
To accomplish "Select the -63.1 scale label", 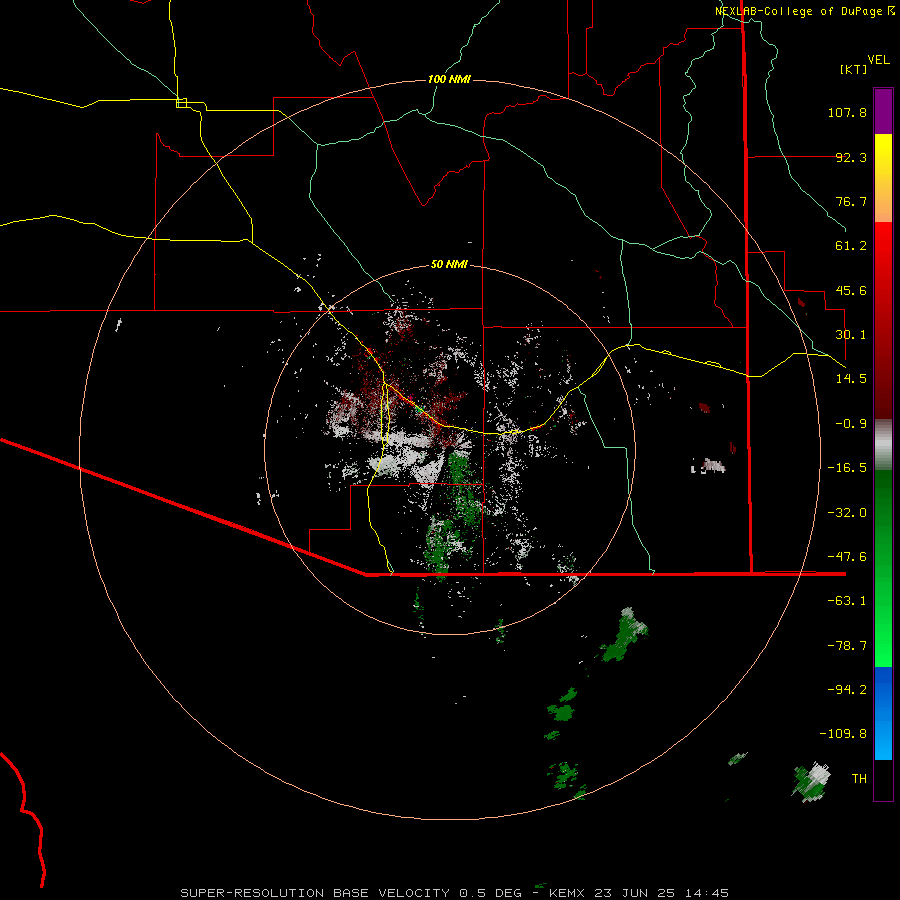I will click(x=847, y=601).
